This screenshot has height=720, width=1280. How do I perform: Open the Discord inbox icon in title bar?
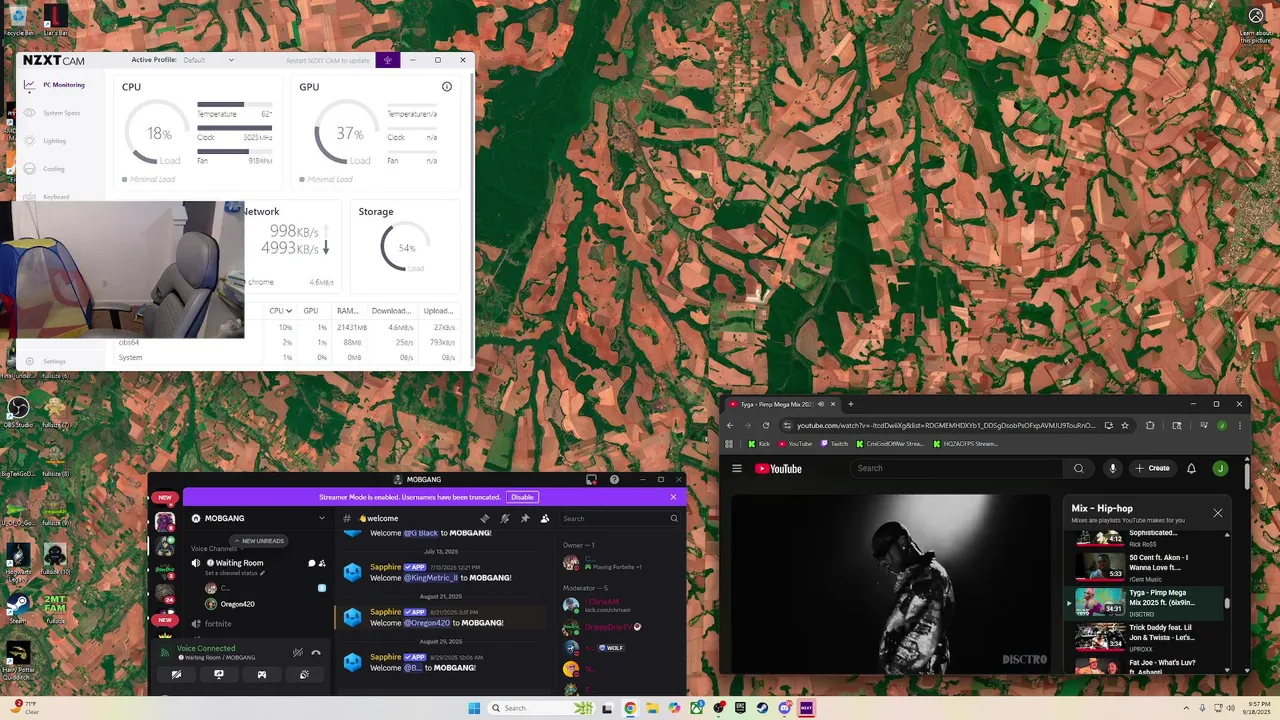[591, 480]
